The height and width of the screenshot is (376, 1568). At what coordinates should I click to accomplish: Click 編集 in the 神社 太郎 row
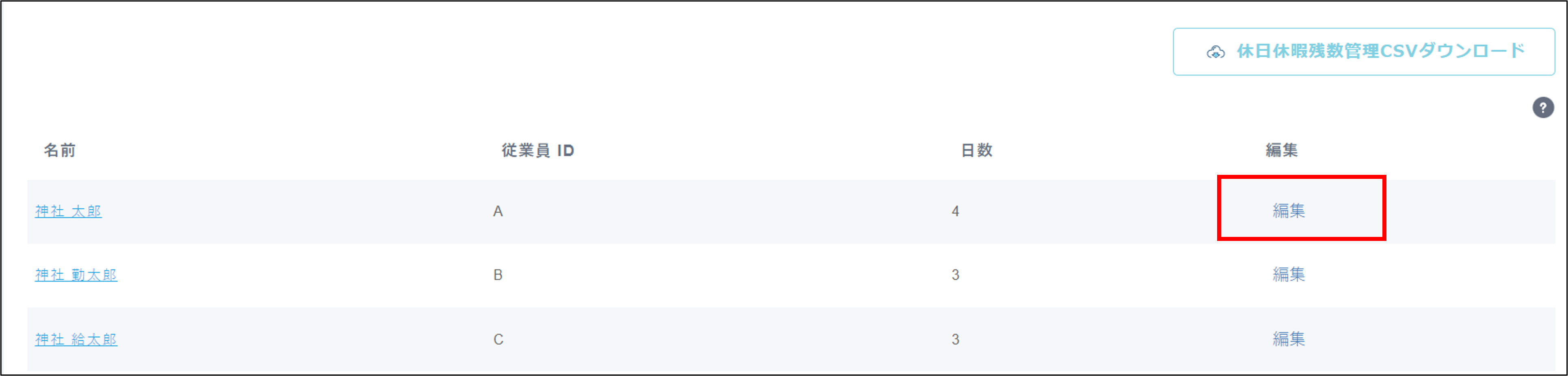1289,211
